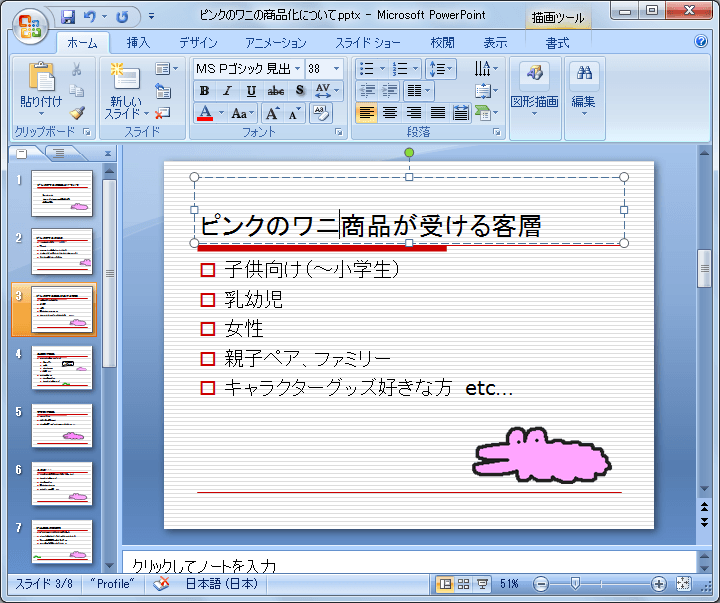This screenshot has height=603, width=720.
Task: Toggle bold formatting
Action: click(205, 91)
